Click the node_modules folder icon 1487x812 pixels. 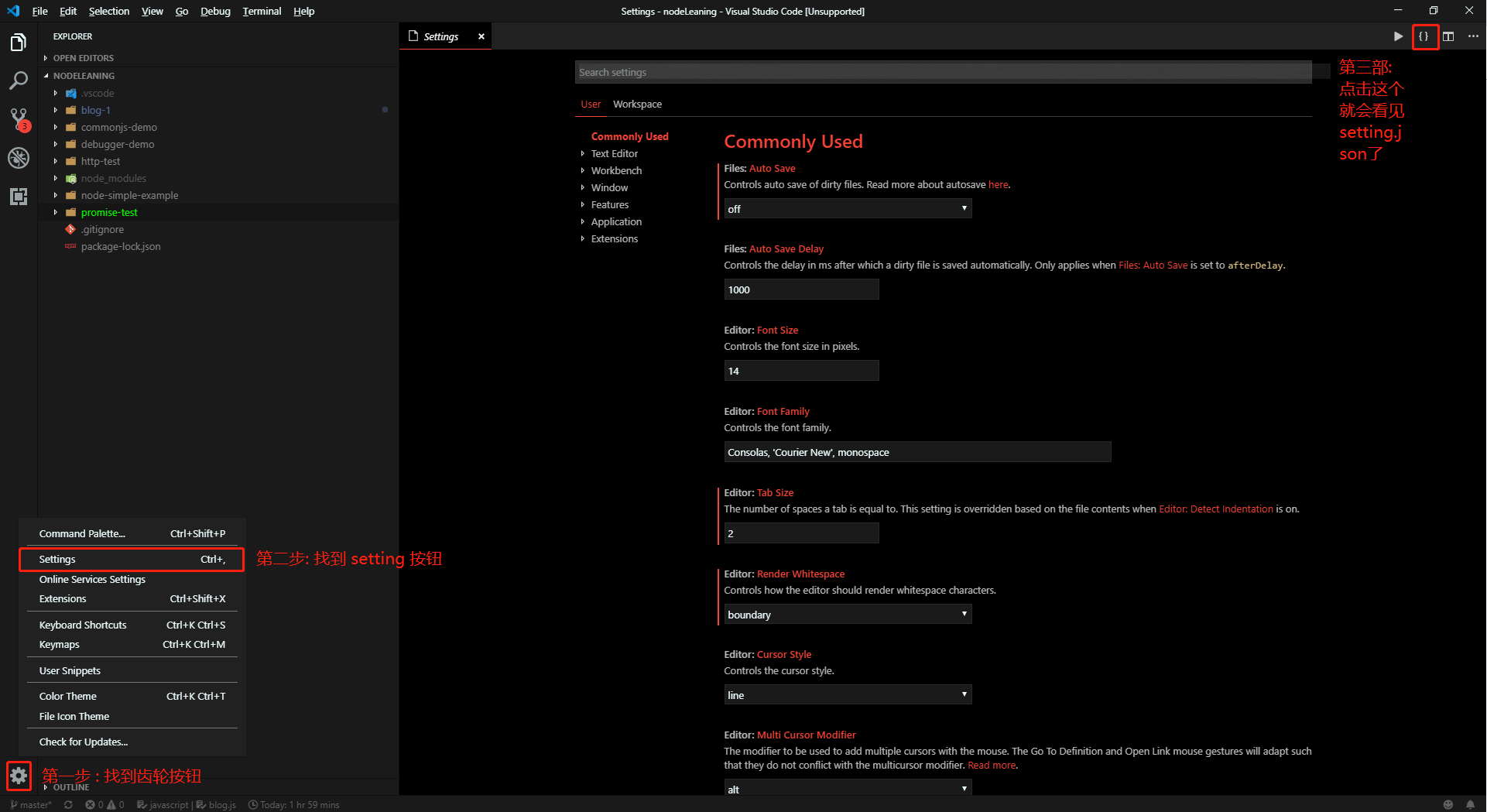click(x=71, y=178)
